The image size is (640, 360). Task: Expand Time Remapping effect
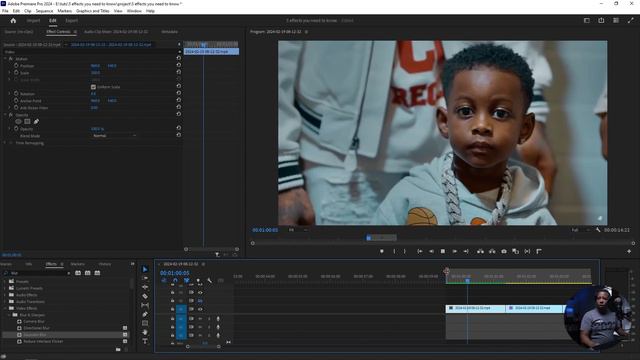tap(5, 143)
